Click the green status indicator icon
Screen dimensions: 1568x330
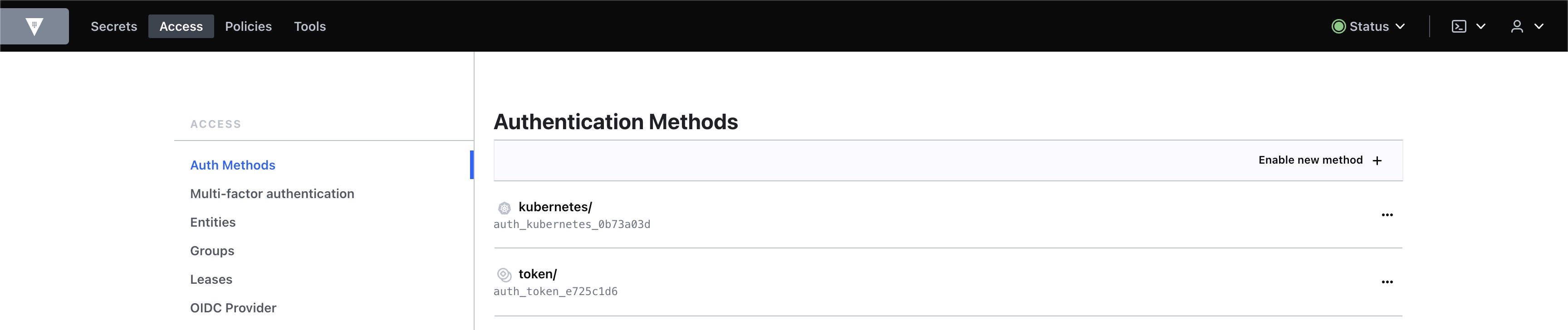click(x=1338, y=26)
